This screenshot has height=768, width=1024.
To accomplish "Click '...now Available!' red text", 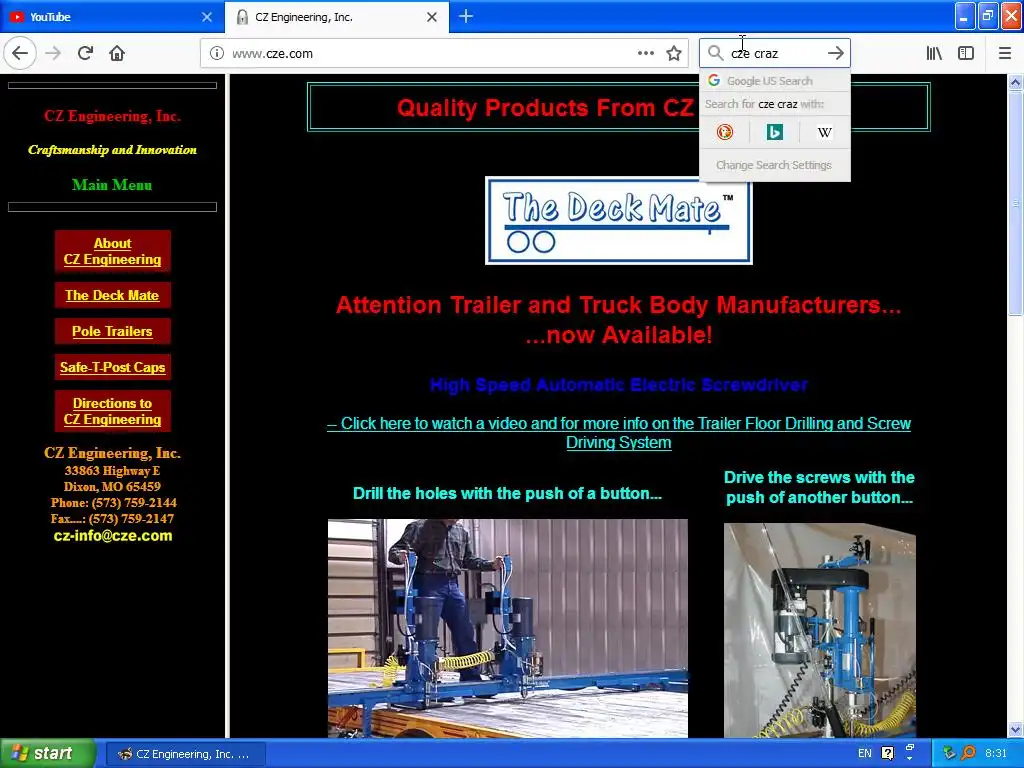I will click(618, 335).
